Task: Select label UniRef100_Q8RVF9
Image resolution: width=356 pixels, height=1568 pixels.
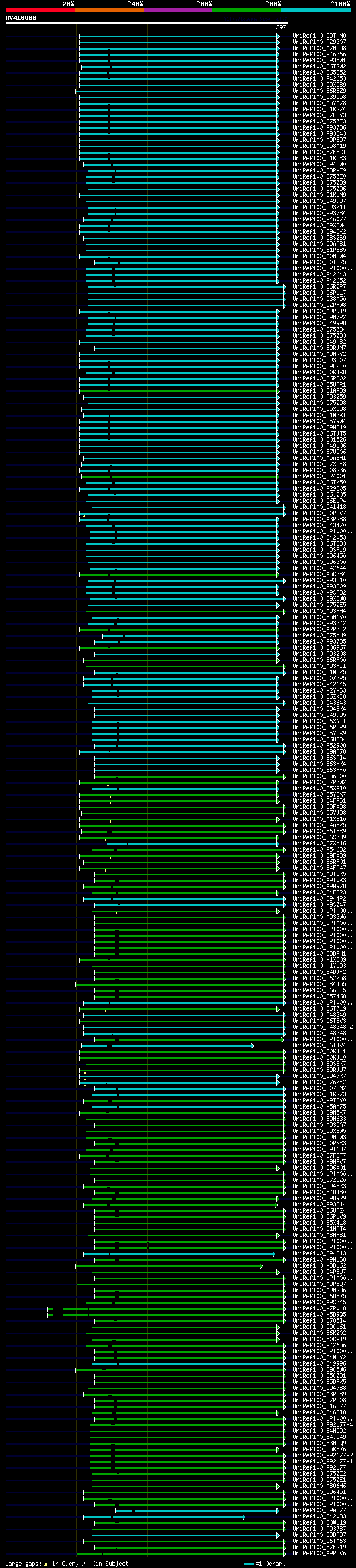Action: (319, 170)
